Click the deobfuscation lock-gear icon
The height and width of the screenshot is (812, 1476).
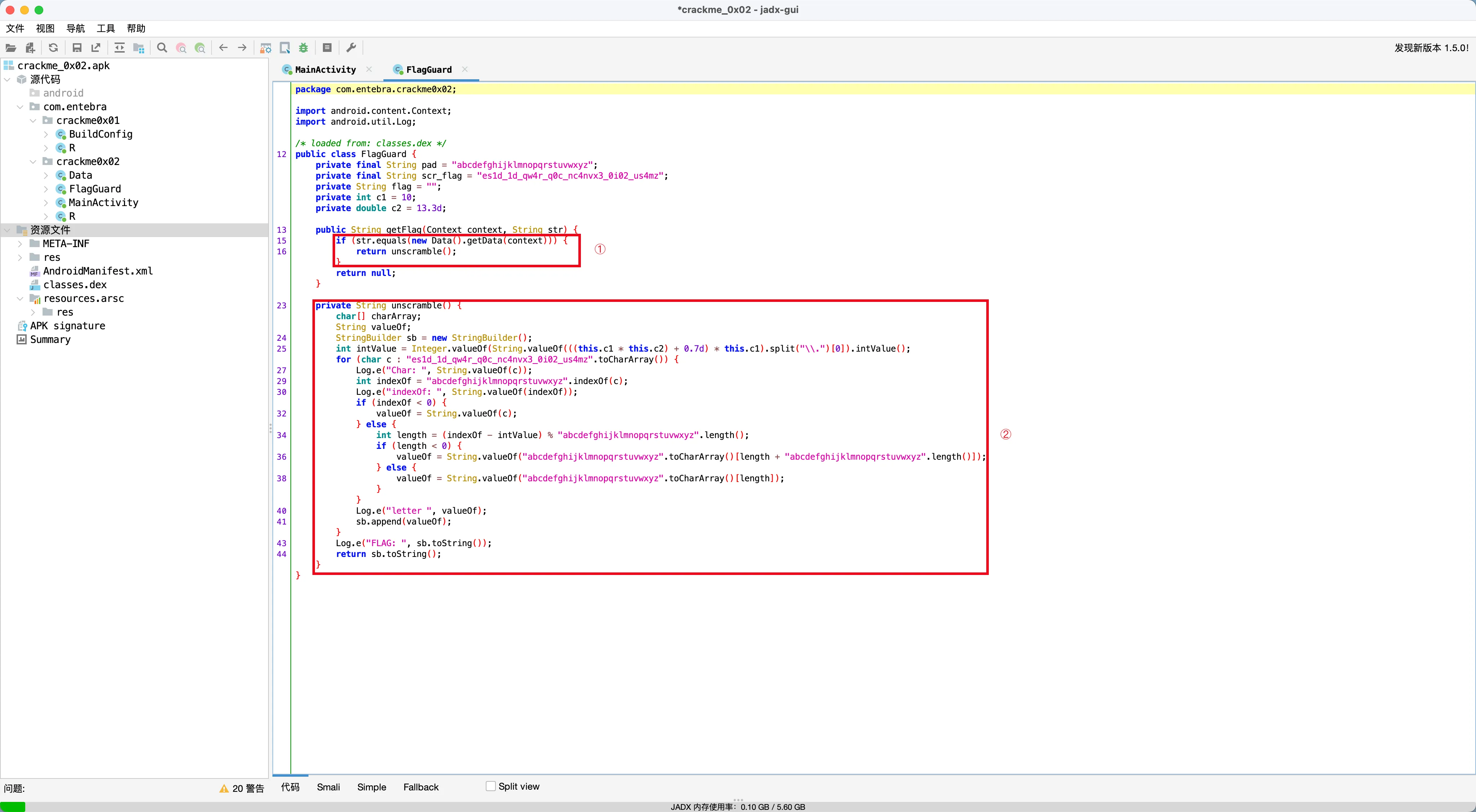pyautogui.click(x=265, y=48)
